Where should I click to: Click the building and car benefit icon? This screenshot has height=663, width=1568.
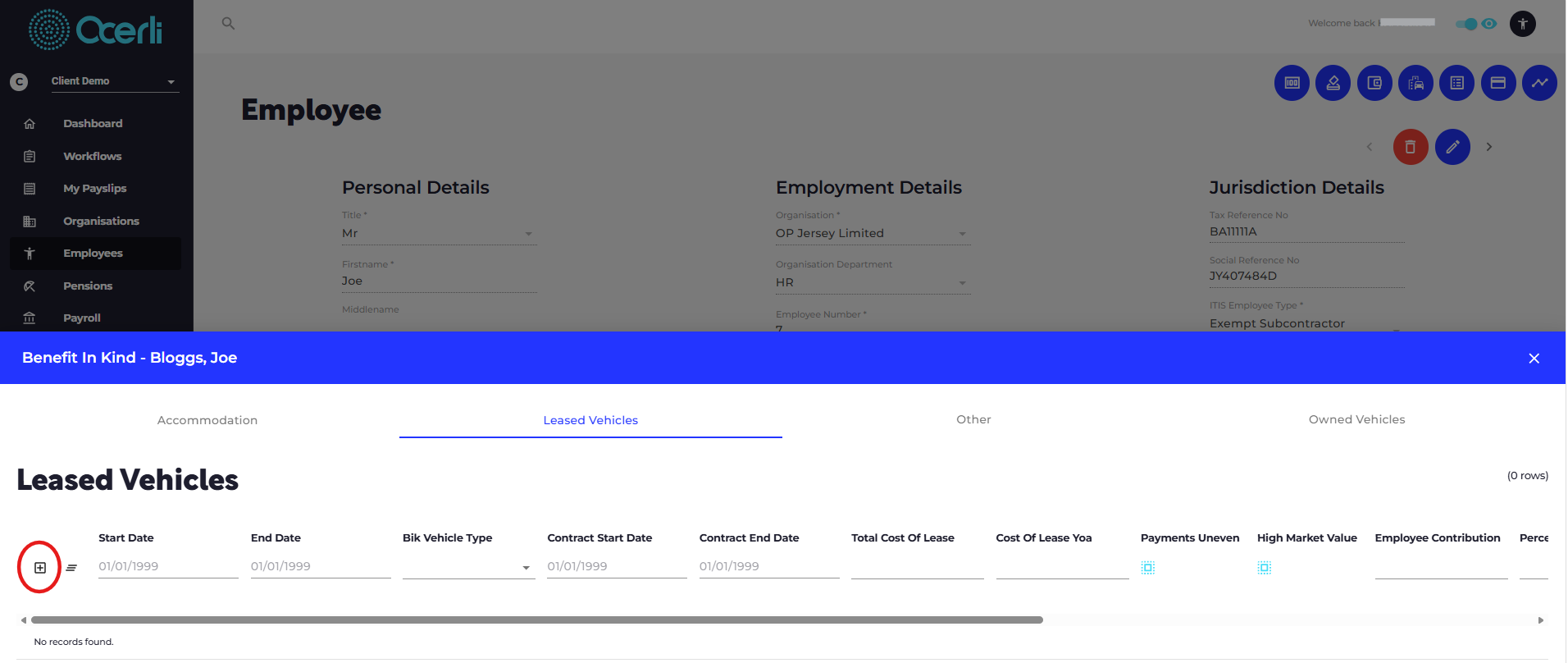[1415, 83]
